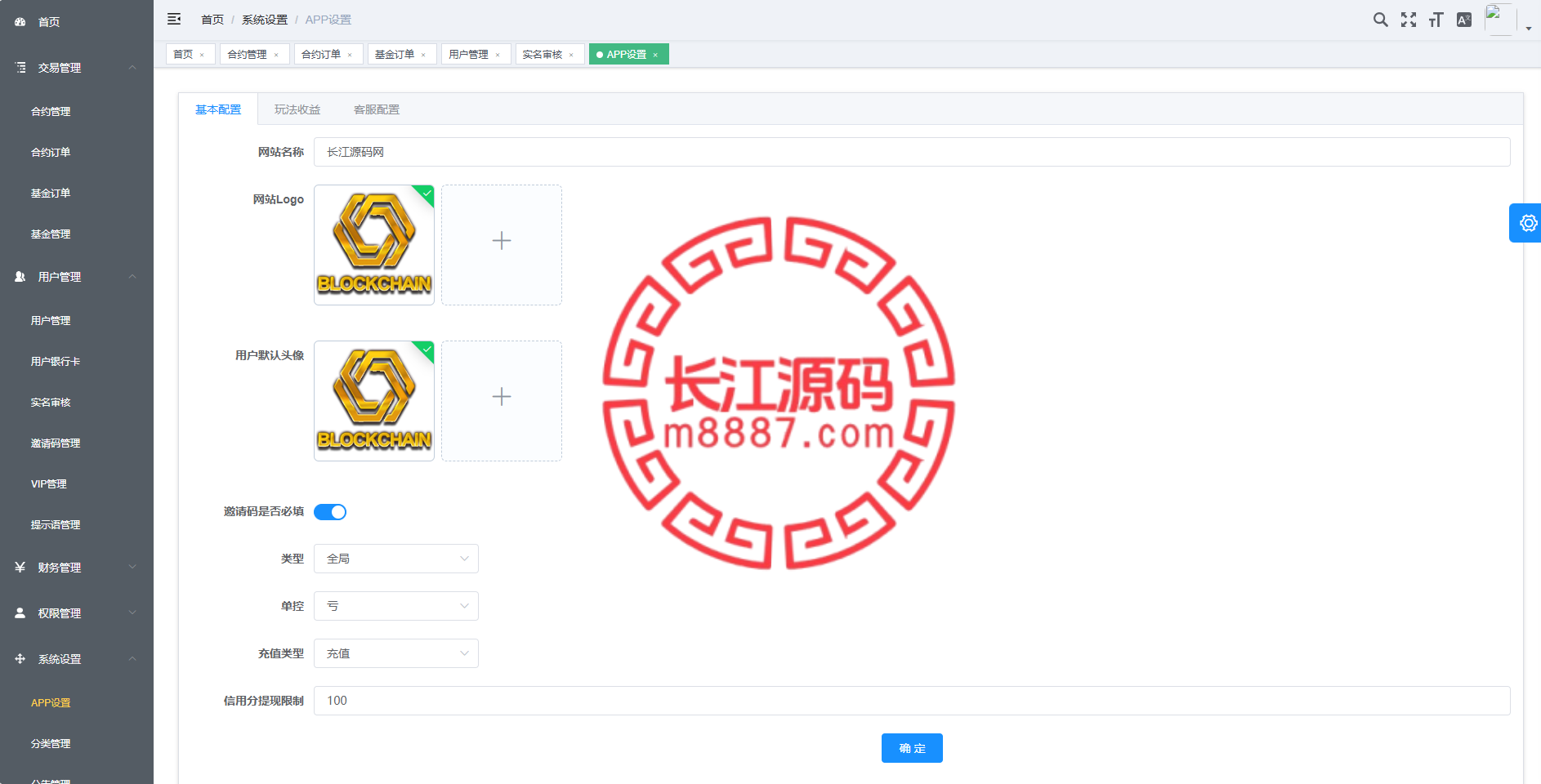Click the search magnifier icon in header
1541x784 pixels.
tap(1380, 20)
